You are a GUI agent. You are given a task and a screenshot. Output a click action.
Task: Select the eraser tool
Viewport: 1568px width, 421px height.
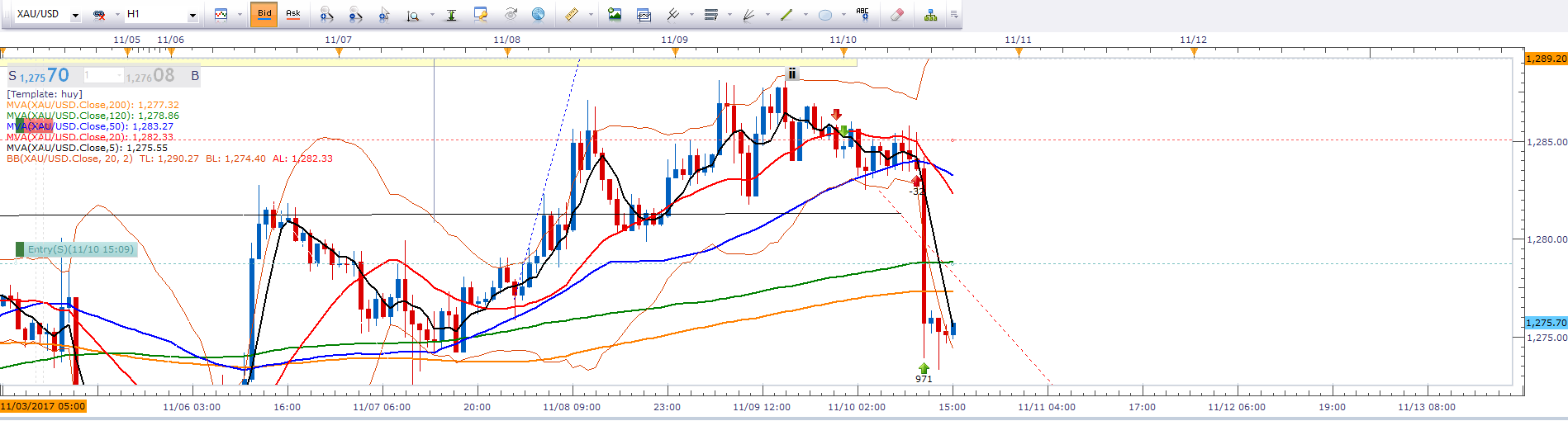(897, 15)
